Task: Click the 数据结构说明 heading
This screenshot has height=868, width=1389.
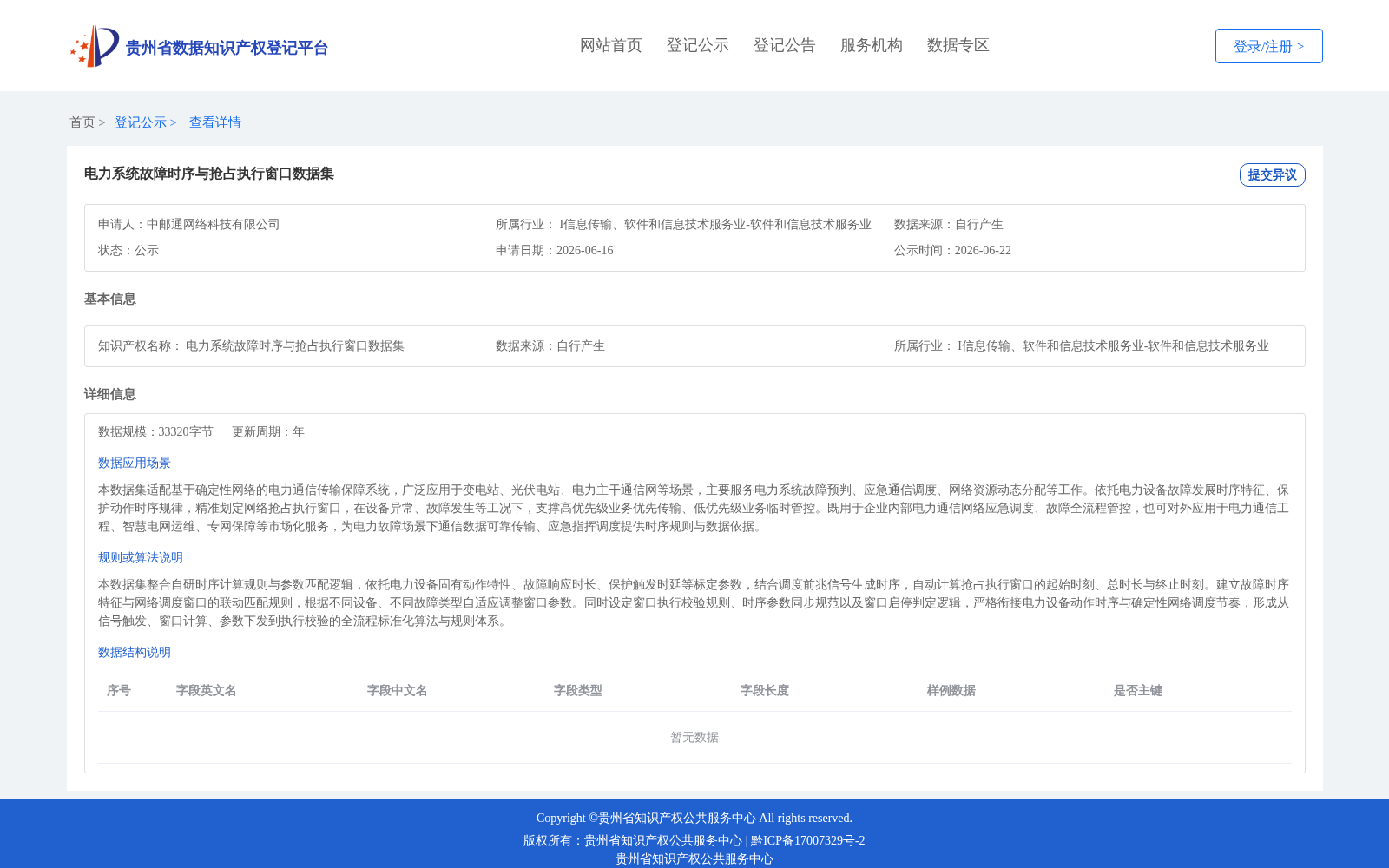Action: 135,652
